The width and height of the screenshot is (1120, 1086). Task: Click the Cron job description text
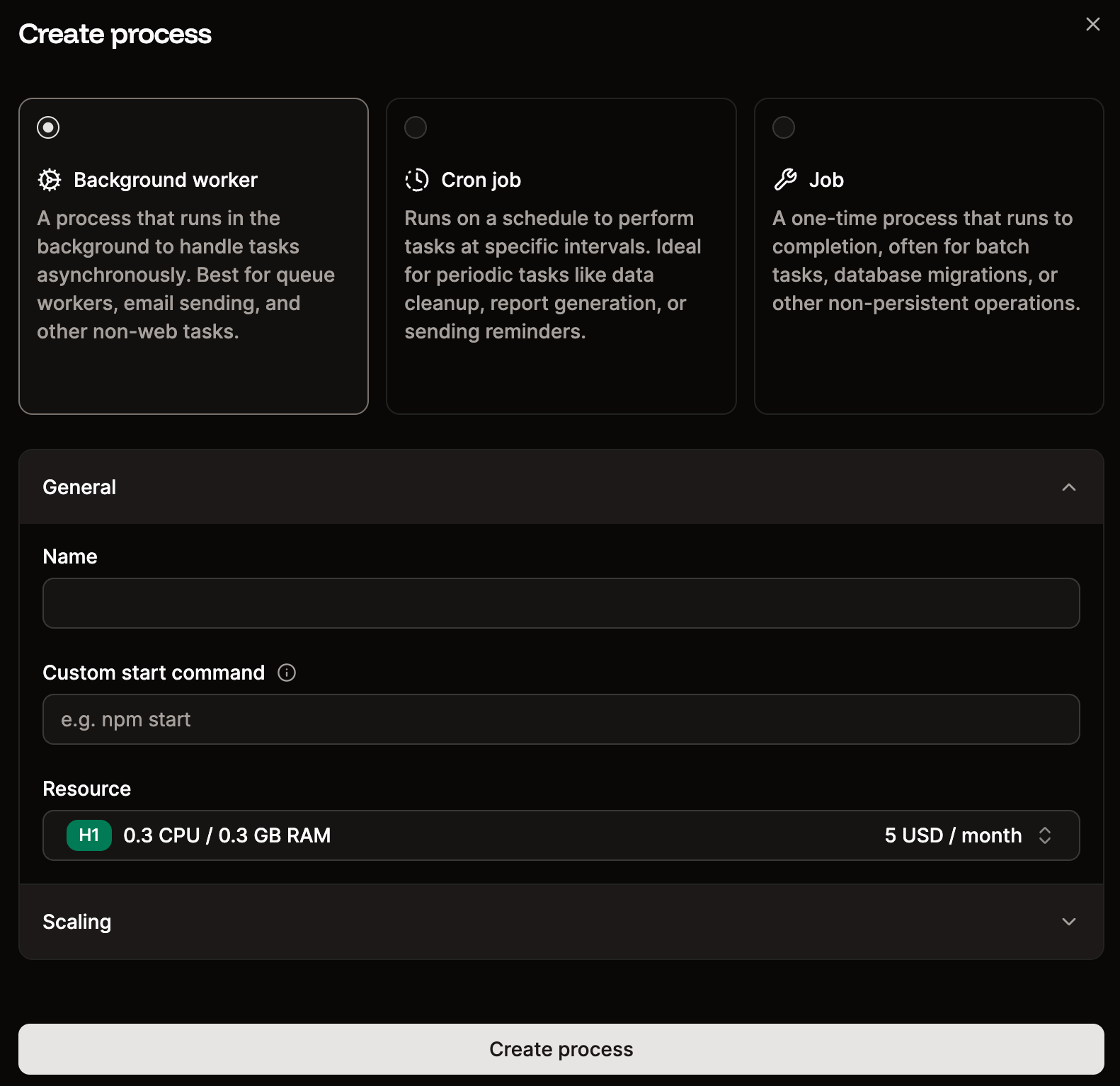(553, 275)
